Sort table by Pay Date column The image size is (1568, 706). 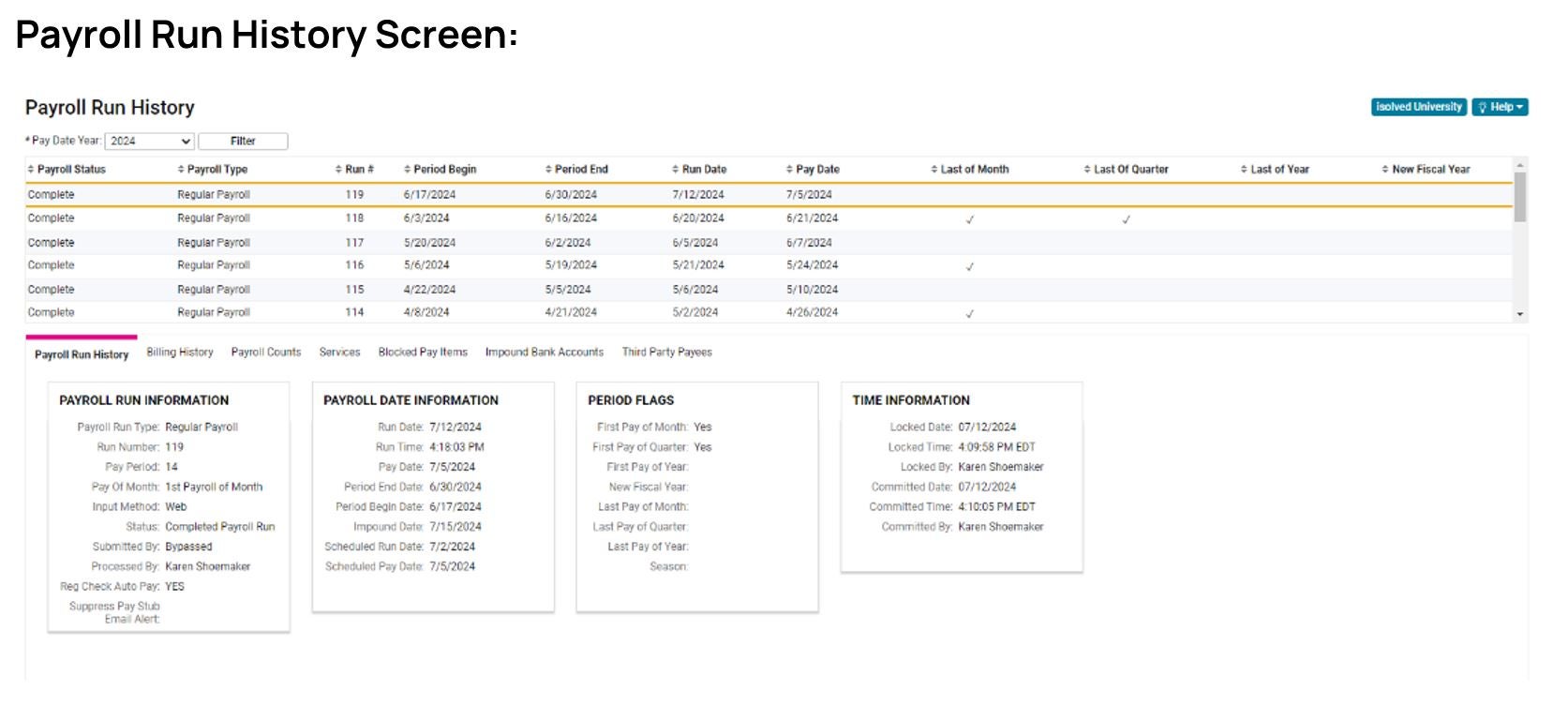813,170
